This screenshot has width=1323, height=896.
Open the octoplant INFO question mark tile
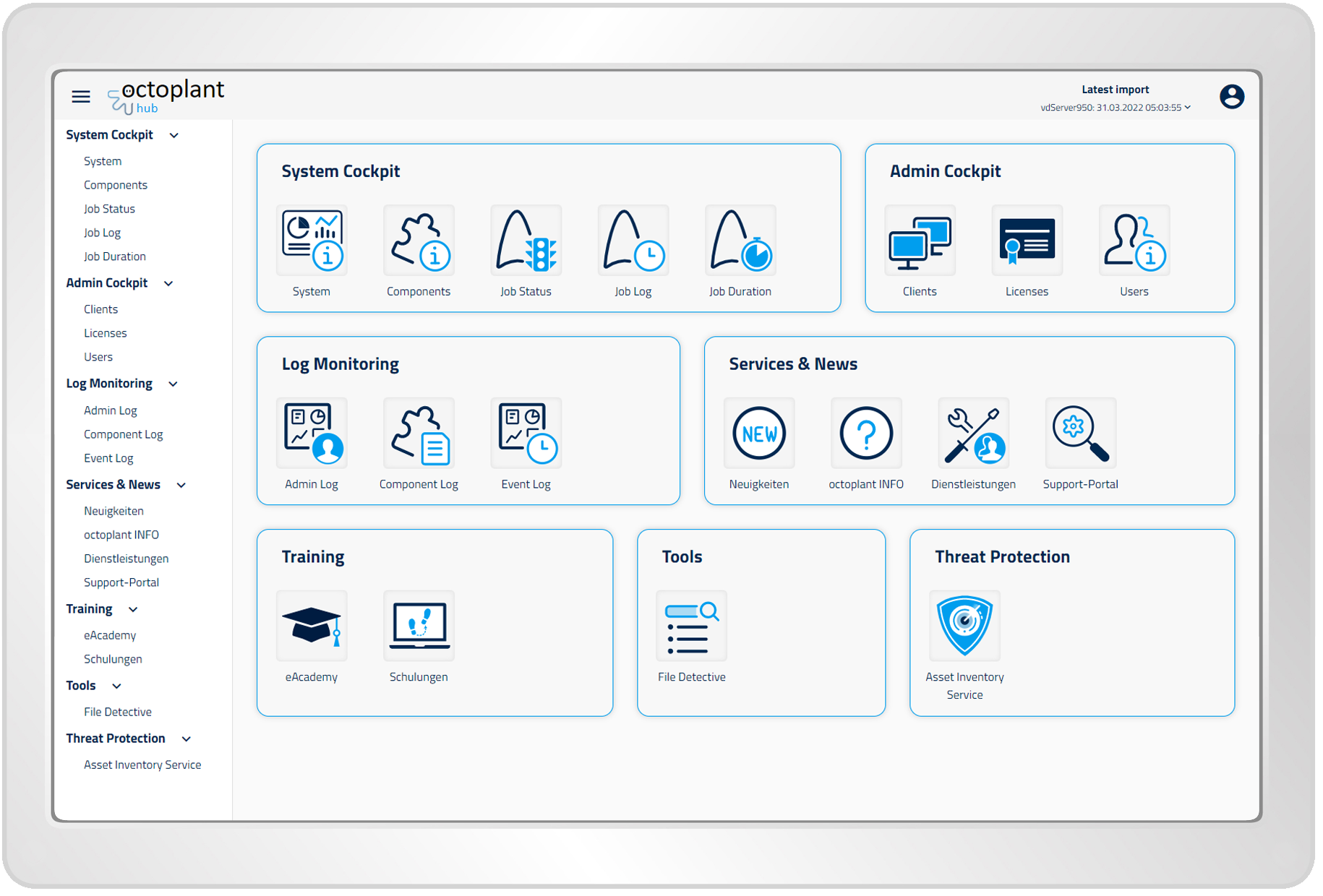pyautogui.click(x=866, y=434)
